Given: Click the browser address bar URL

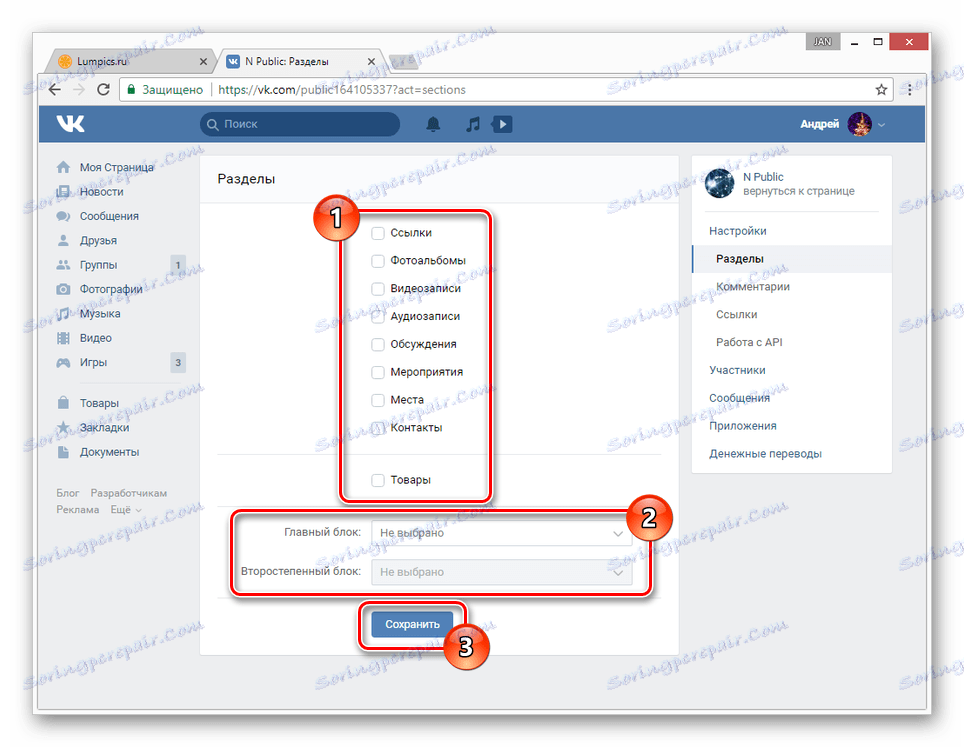Looking at the screenshot, I should click(x=342, y=90).
